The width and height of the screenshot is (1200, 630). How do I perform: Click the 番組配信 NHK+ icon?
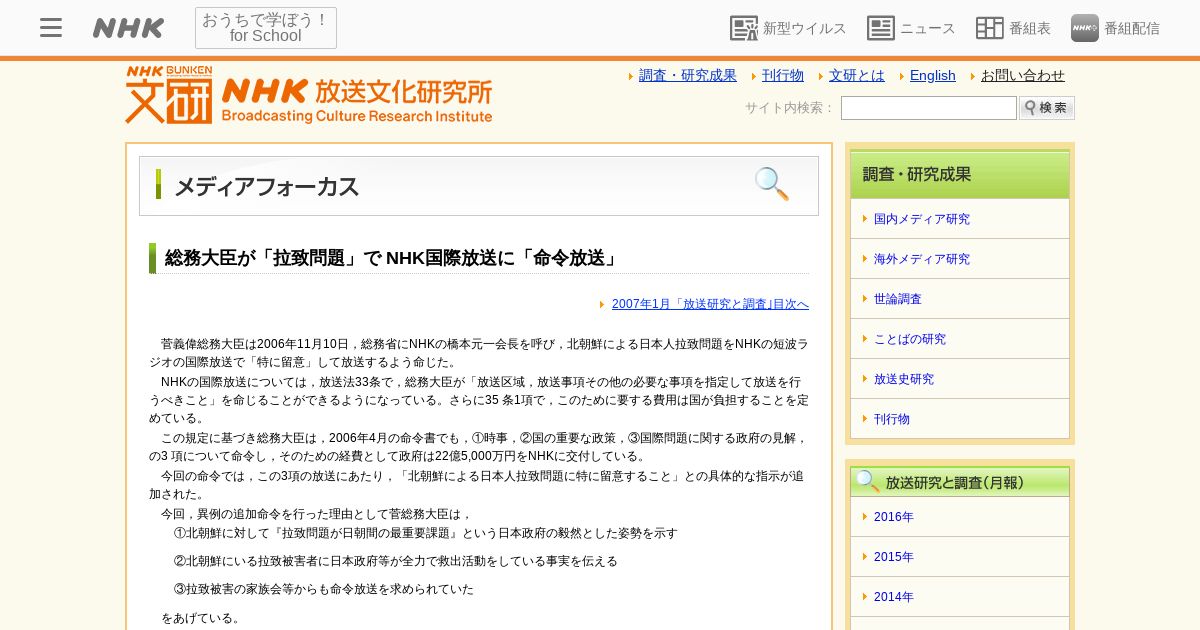[1085, 28]
